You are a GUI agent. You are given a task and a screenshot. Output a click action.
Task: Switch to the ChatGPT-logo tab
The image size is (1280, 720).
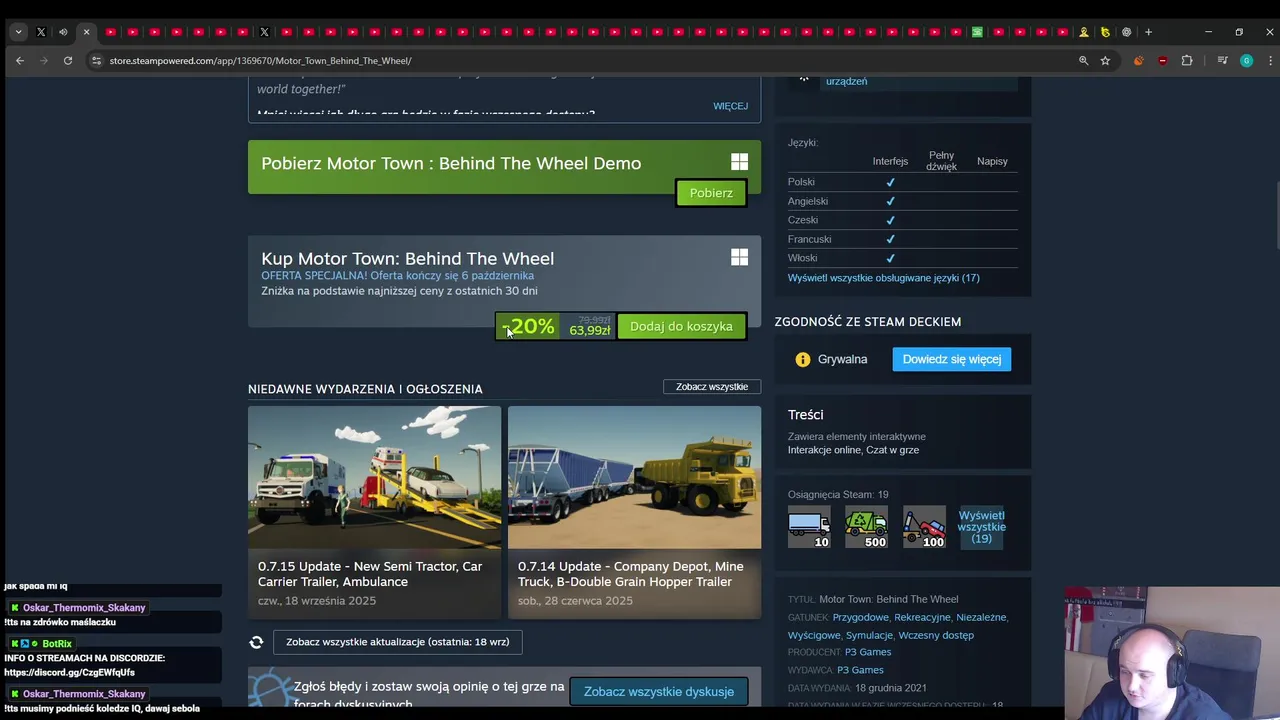(x=1126, y=32)
